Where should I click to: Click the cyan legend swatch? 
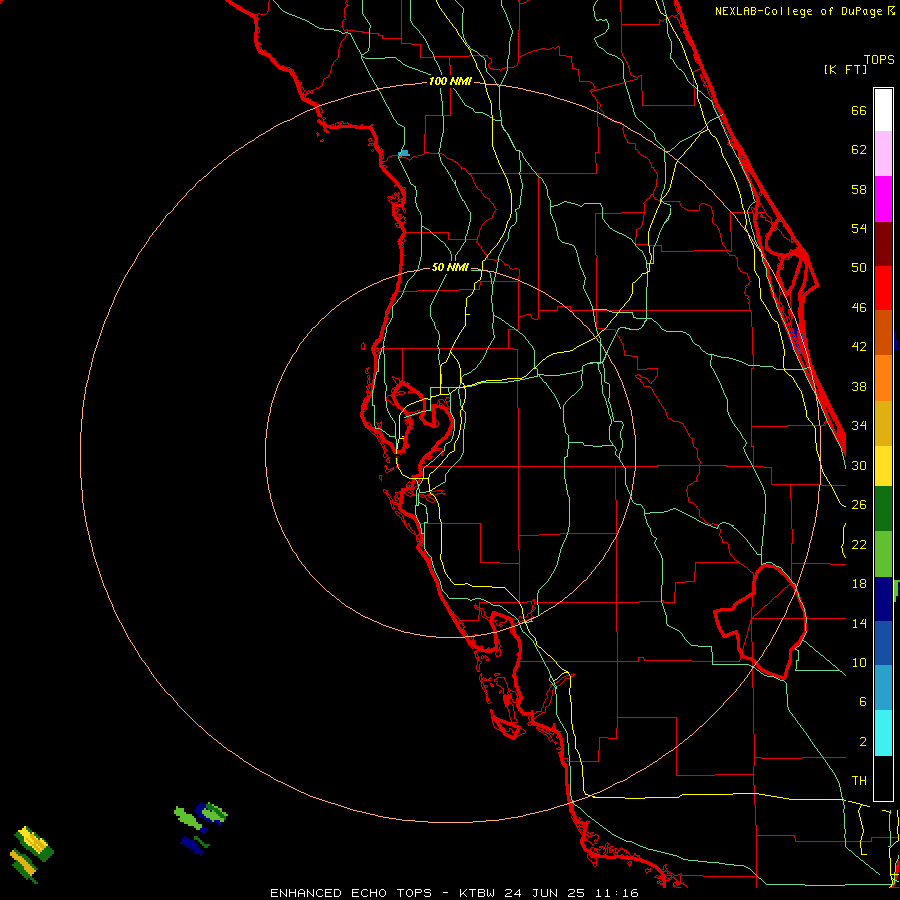[883, 733]
